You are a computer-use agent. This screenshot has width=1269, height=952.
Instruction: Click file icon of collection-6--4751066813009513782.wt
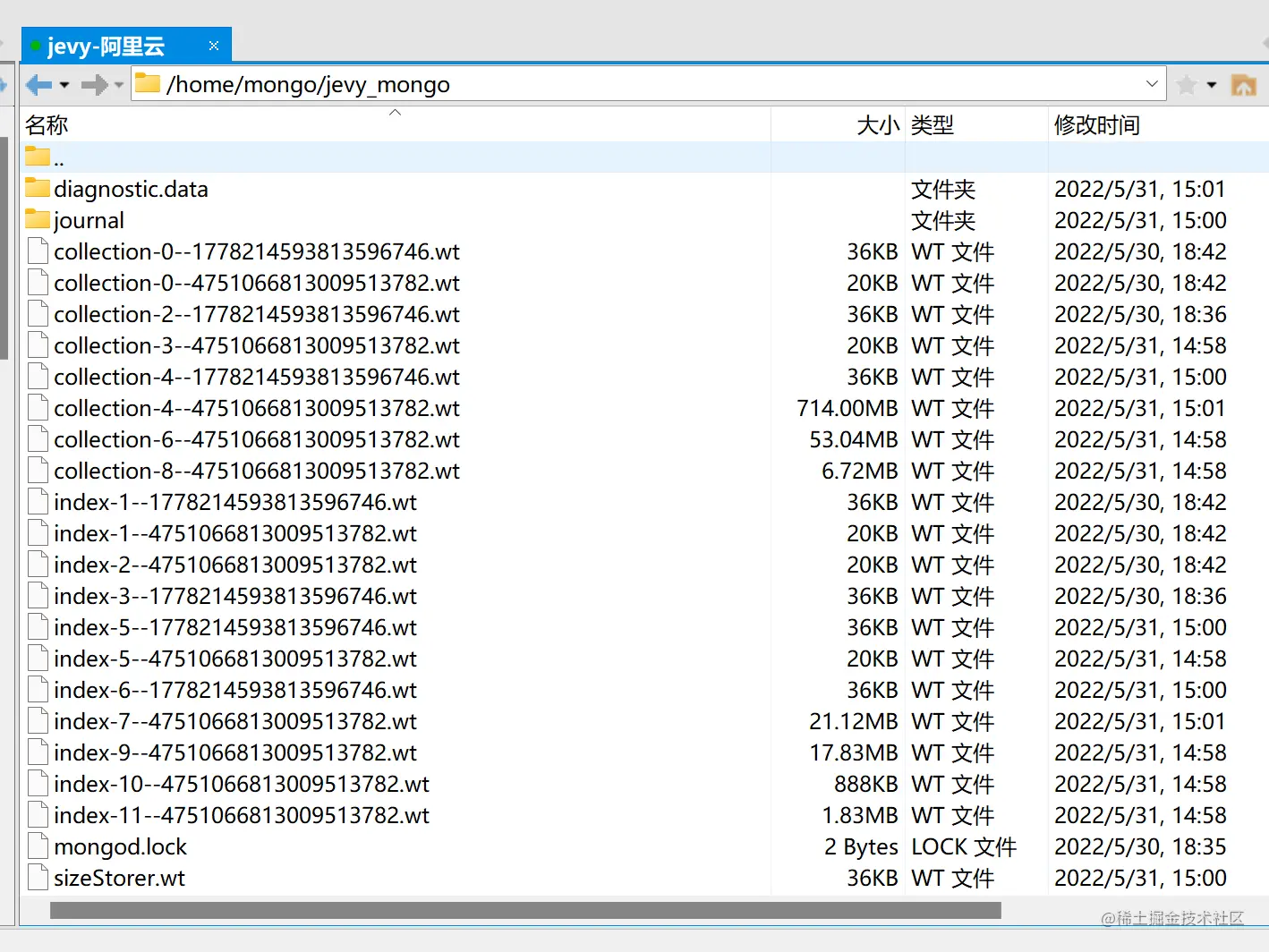click(x=38, y=439)
